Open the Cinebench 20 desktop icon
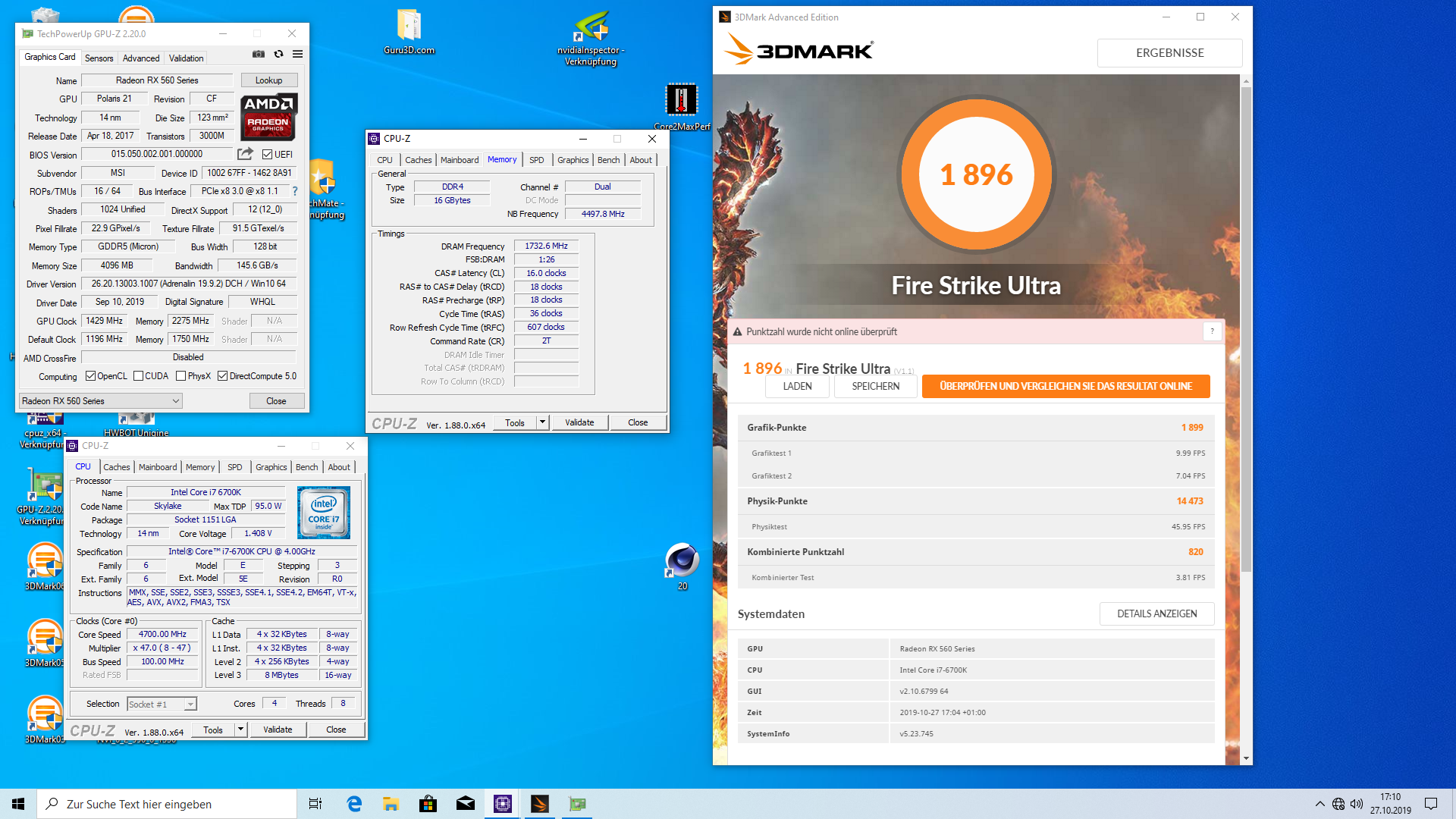 [682, 566]
